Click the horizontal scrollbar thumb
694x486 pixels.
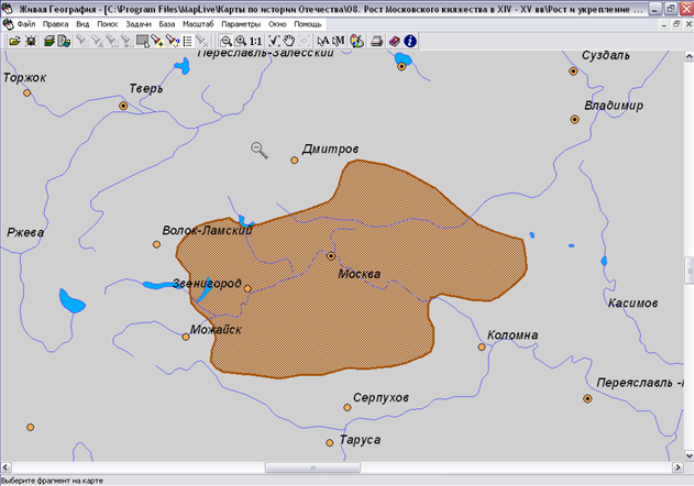tap(312, 467)
